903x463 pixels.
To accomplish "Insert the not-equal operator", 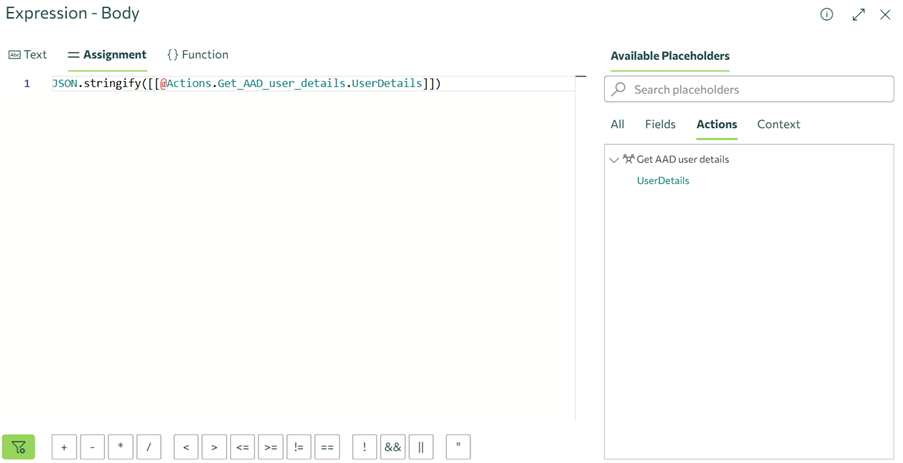I will pos(298,447).
